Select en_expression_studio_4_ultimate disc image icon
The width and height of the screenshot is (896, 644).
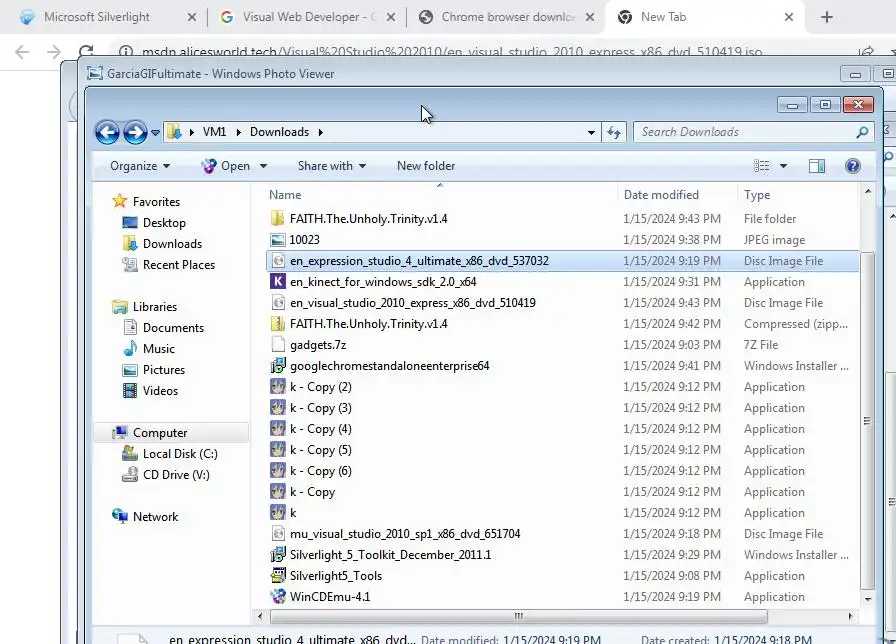click(x=278, y=261)
